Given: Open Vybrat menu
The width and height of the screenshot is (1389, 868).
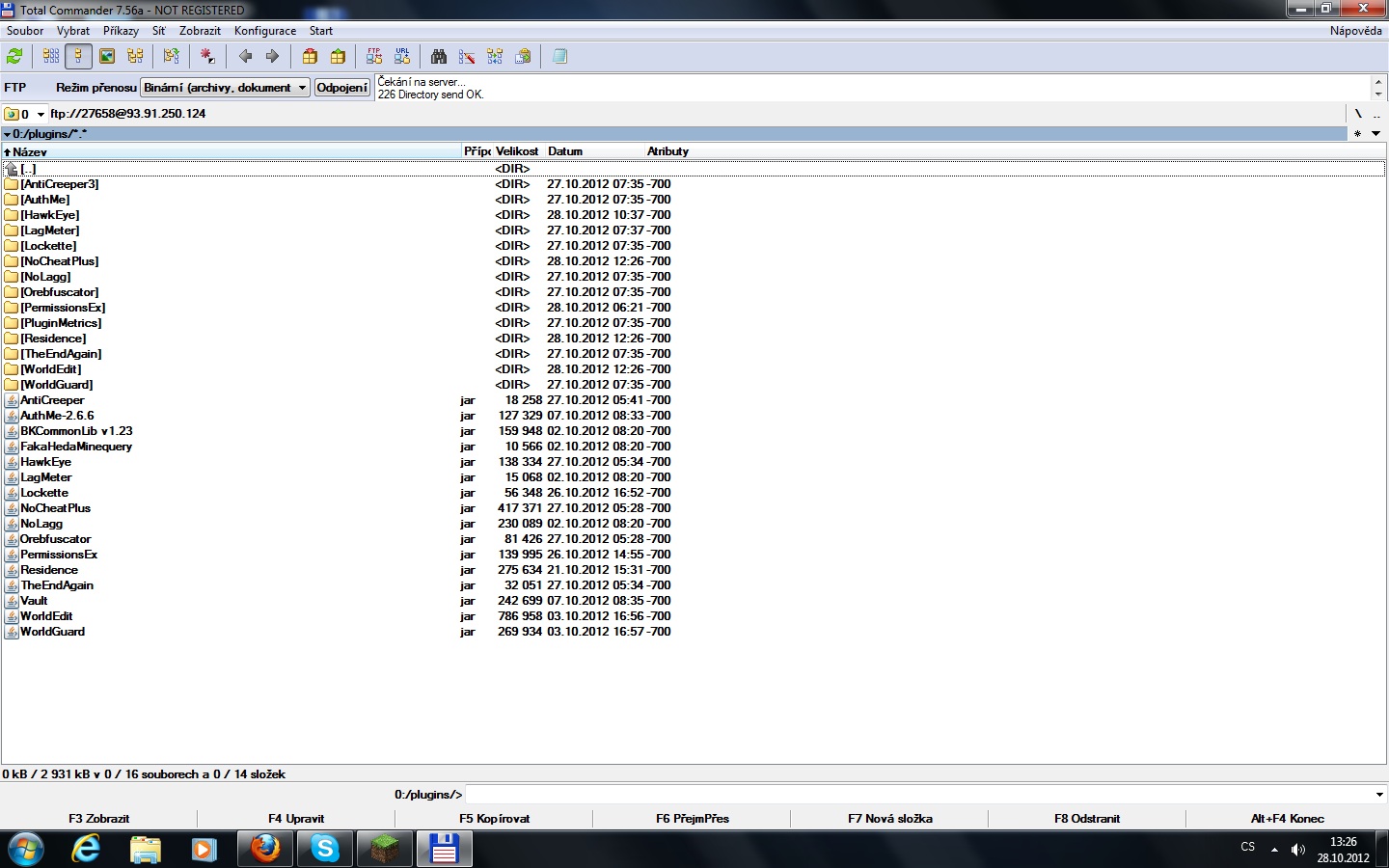Looking at the screenshot, I should point(73,31).
